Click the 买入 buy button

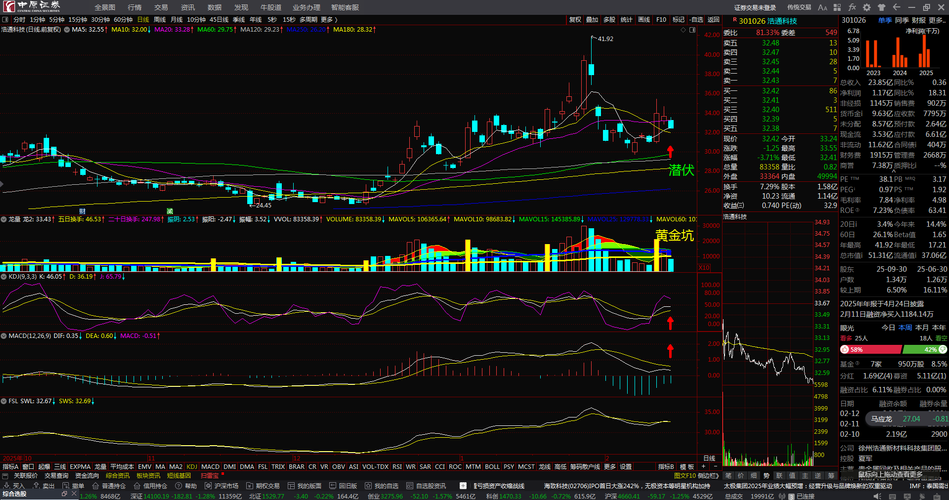tap(15, 485)
